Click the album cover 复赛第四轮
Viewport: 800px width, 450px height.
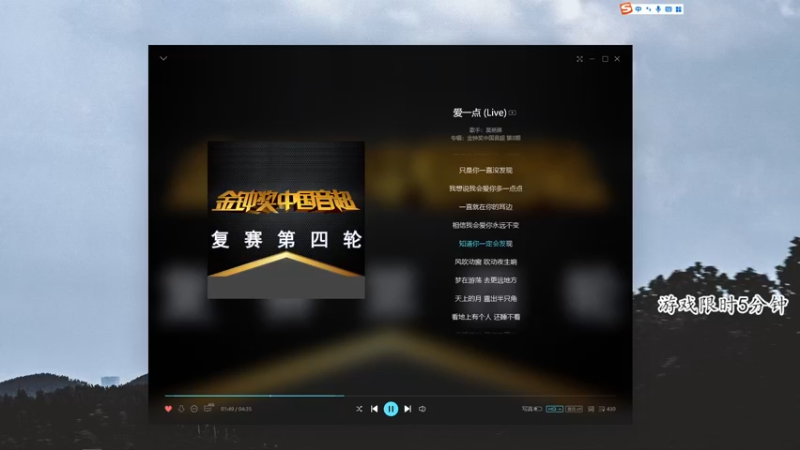(x=286, y=220)
